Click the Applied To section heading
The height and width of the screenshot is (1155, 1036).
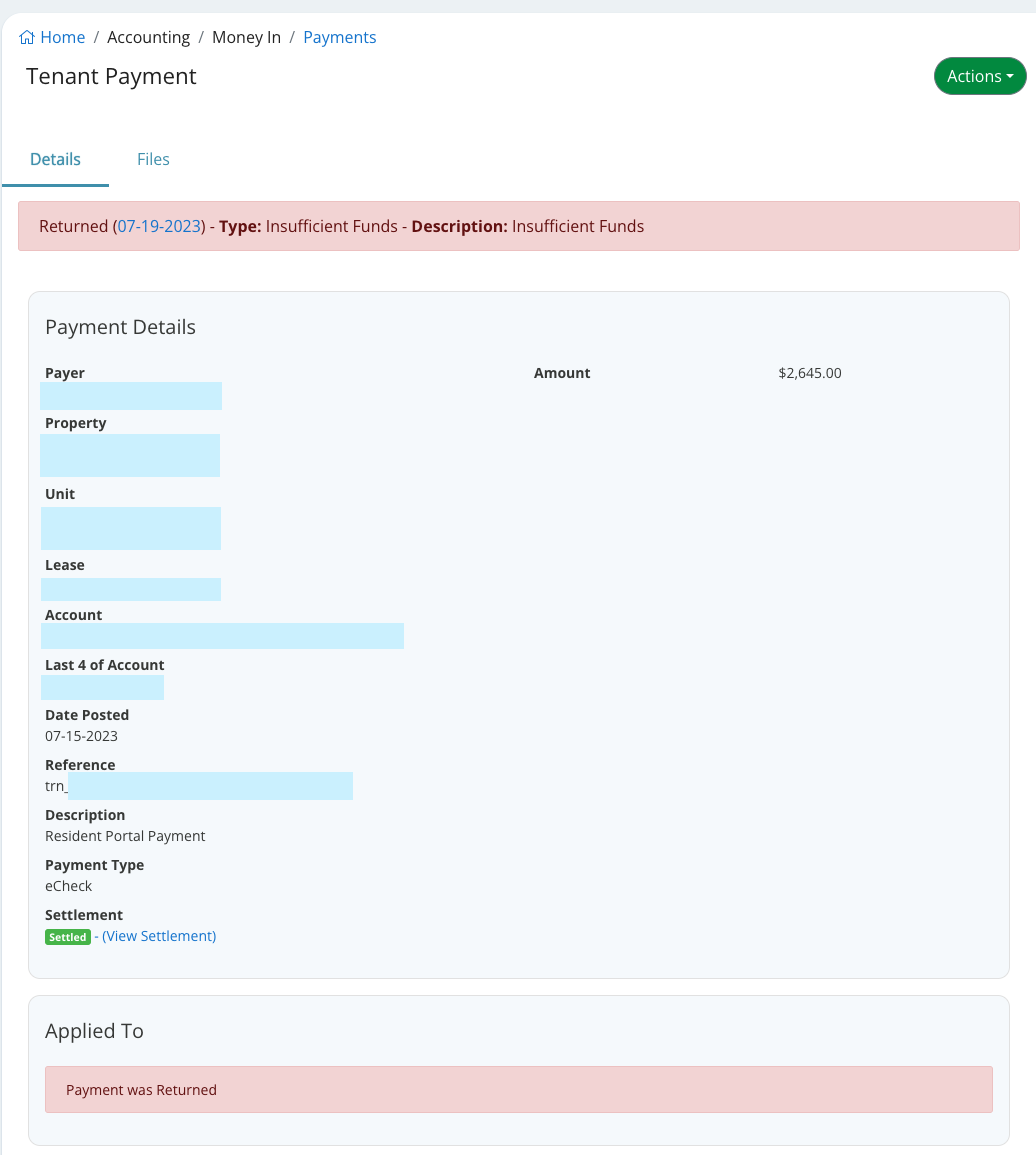coord(94,1032)
